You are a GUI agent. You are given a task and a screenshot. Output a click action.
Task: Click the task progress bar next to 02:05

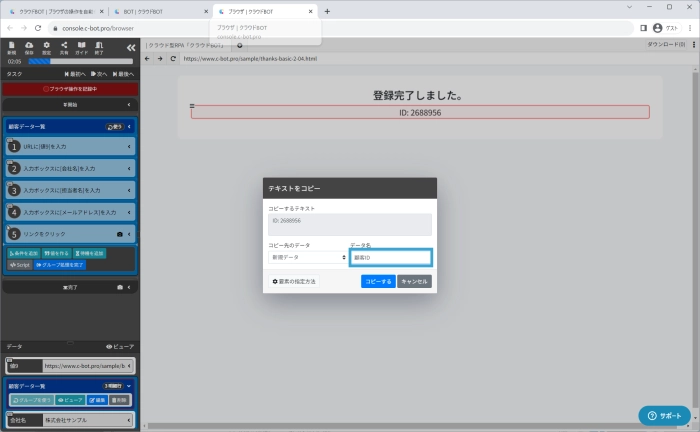[x=80, y=61]
